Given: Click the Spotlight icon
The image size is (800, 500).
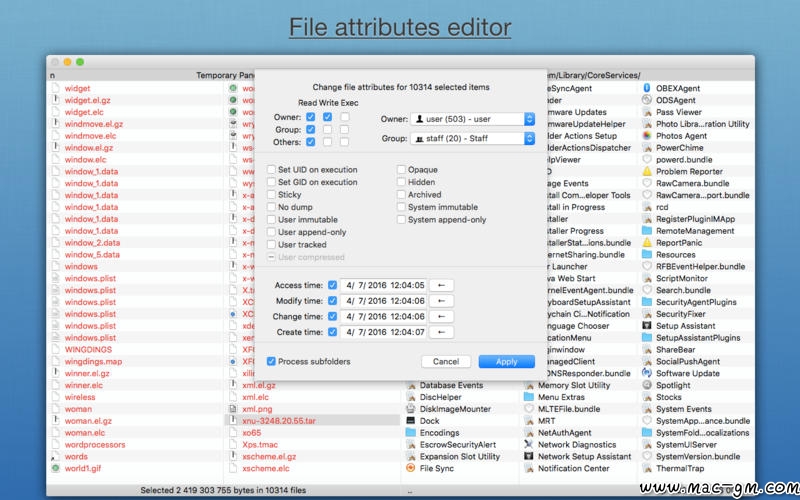Looking at the screenshot, I should click(x=647, y=385).
